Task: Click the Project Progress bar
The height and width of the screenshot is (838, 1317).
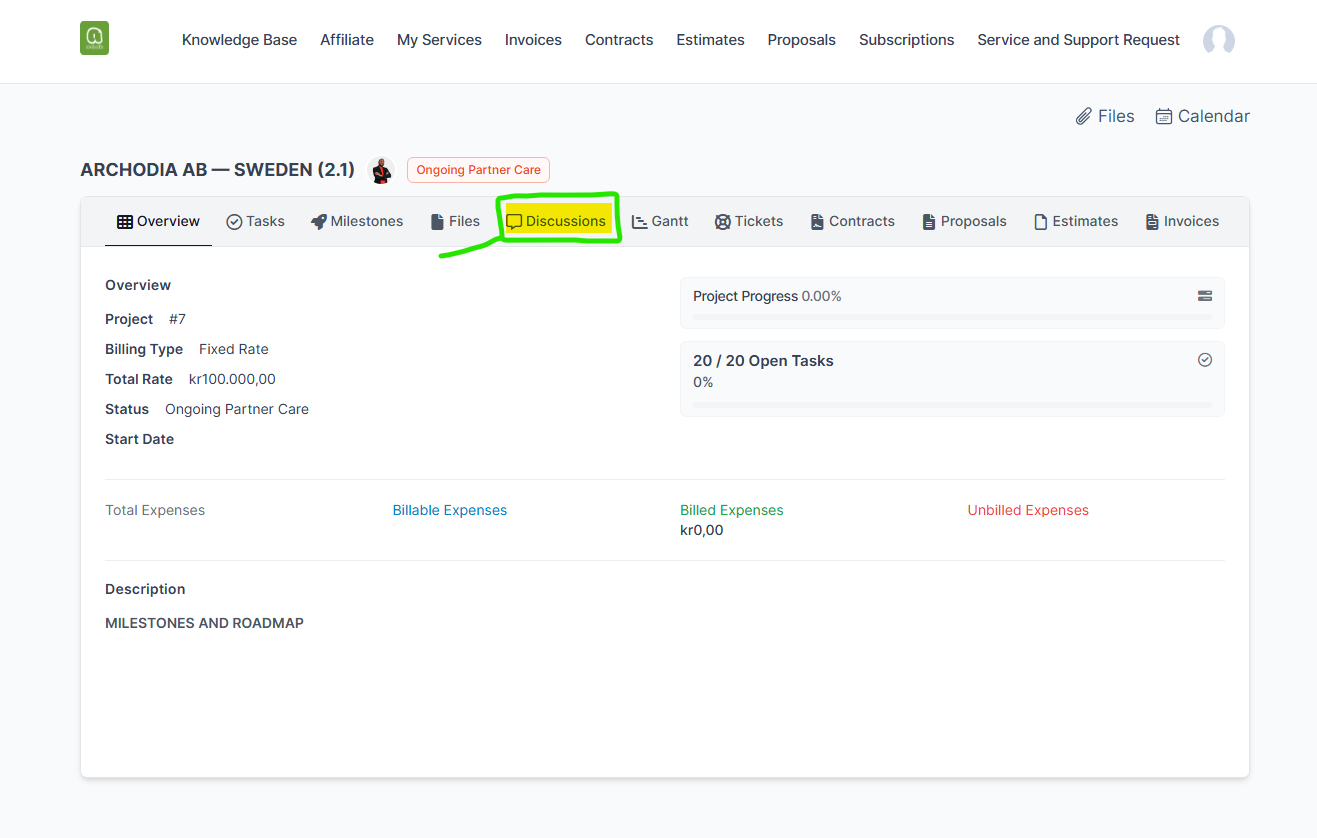Action: [951, 318]
